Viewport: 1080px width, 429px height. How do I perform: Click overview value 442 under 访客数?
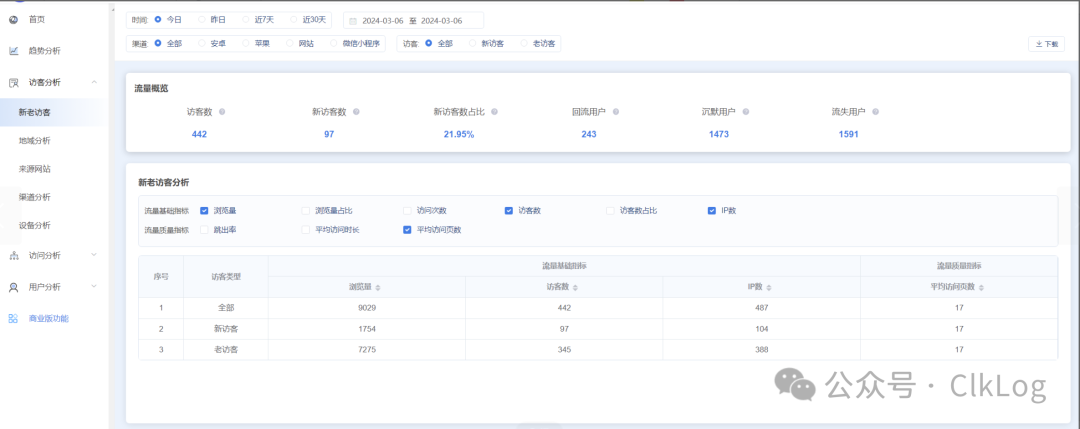(x=199, y=134)
